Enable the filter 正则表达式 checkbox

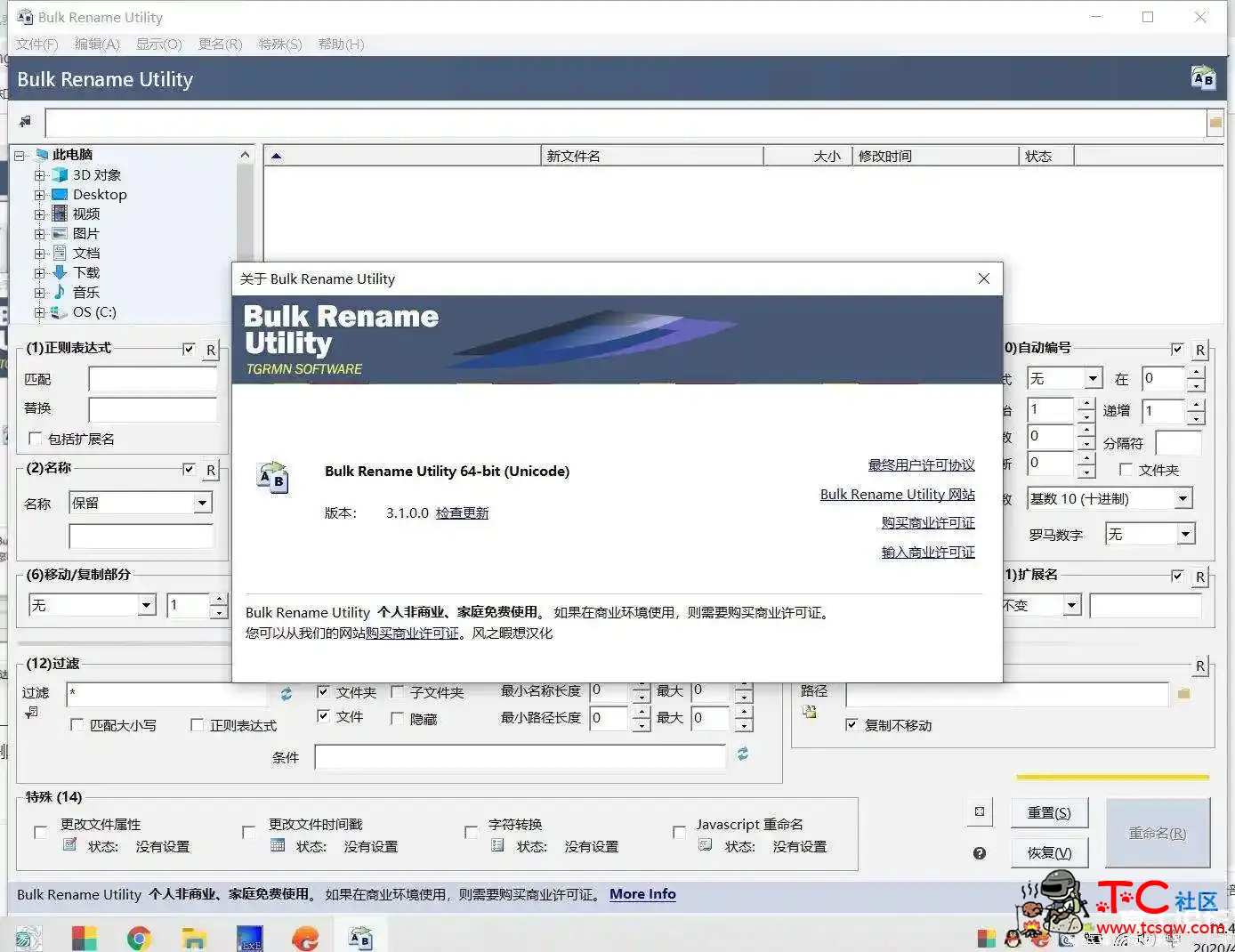(198, 725)
